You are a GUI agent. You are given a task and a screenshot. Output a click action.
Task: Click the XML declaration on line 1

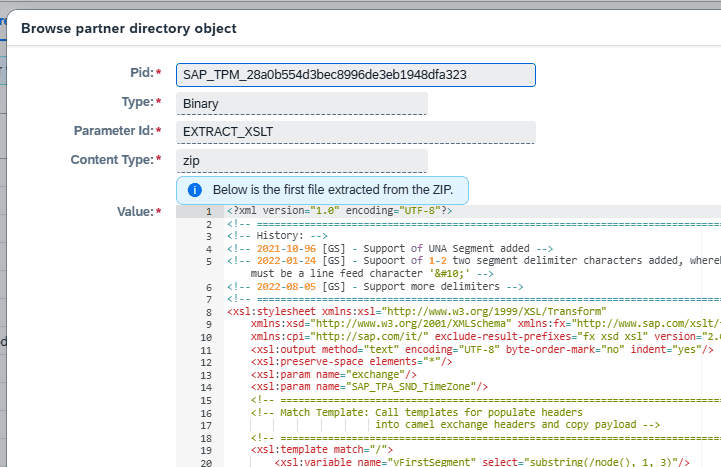click(339, 211)
